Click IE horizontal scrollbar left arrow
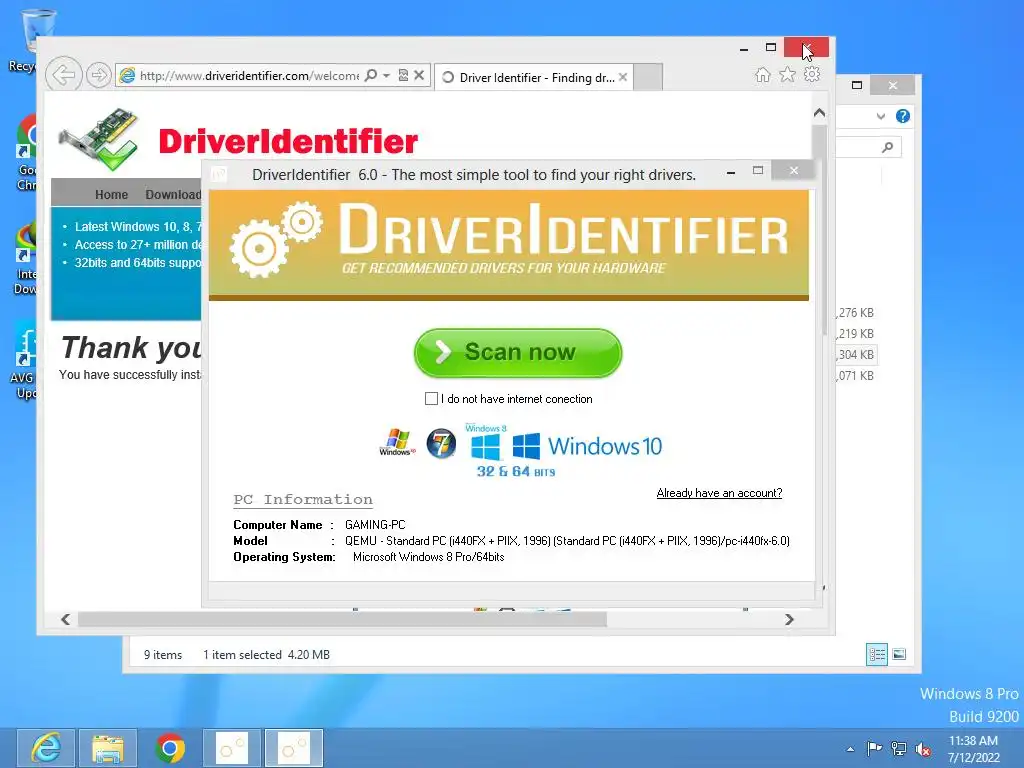Image resolution: width=1024 pixels, height=768 pixels. 65,619
